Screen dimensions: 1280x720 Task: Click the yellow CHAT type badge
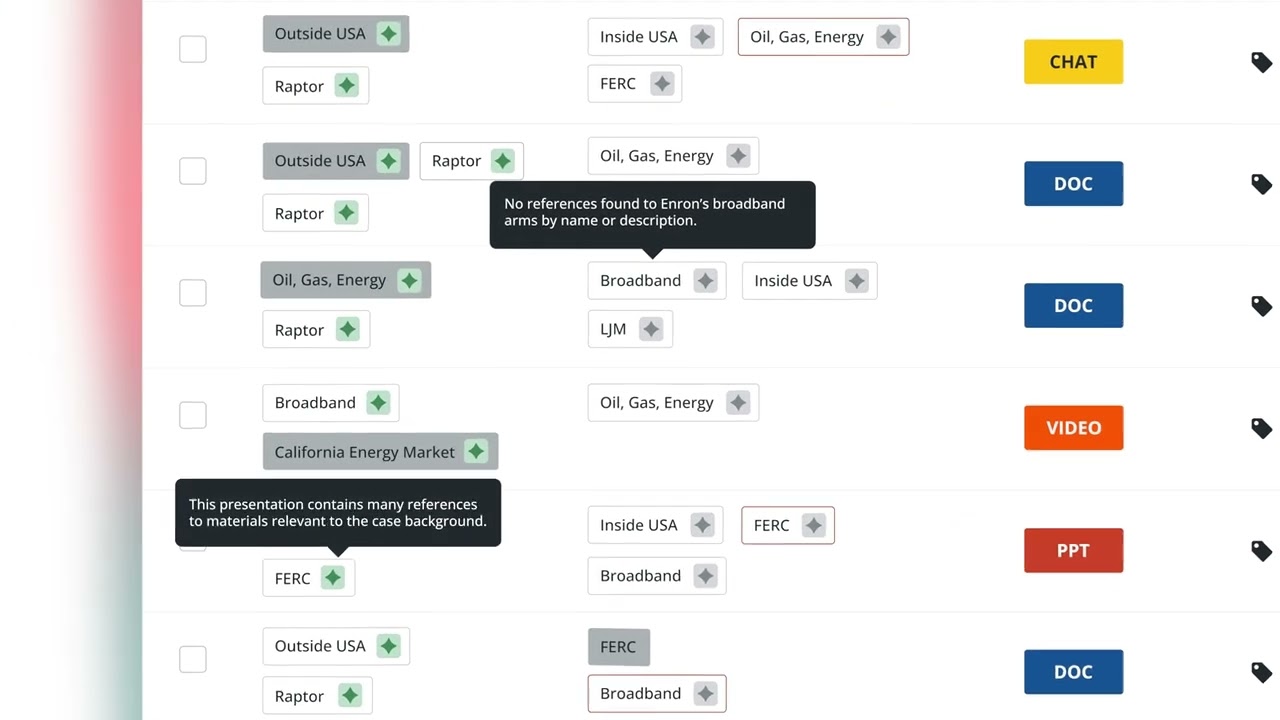point(1073,62)
